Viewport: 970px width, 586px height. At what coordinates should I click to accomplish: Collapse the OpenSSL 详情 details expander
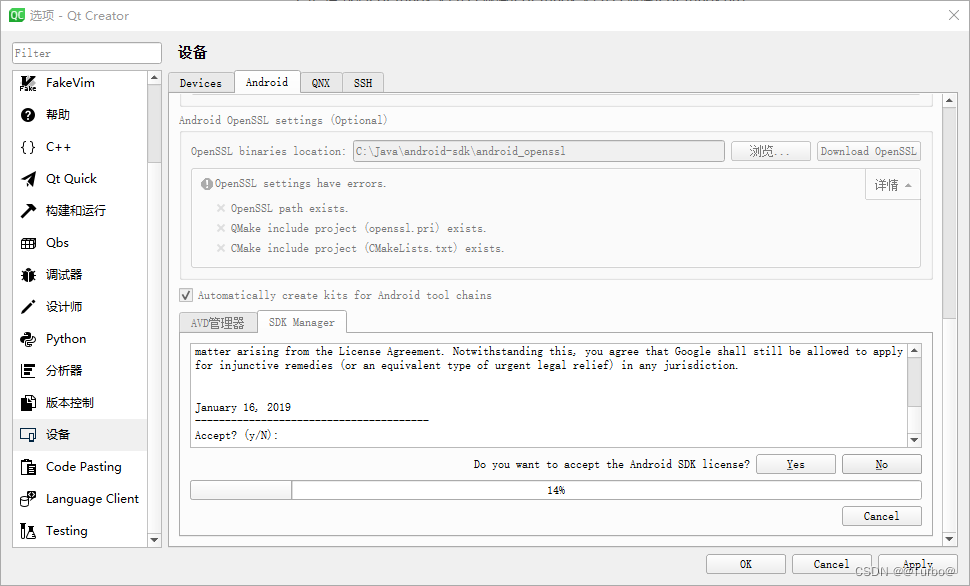pos(893,185)
